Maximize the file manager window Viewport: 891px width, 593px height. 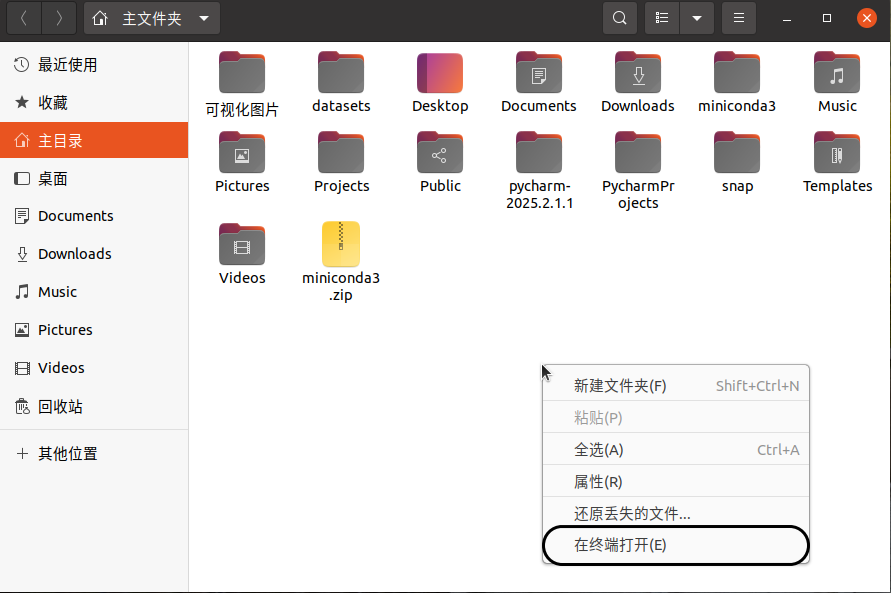pos(827,18)
